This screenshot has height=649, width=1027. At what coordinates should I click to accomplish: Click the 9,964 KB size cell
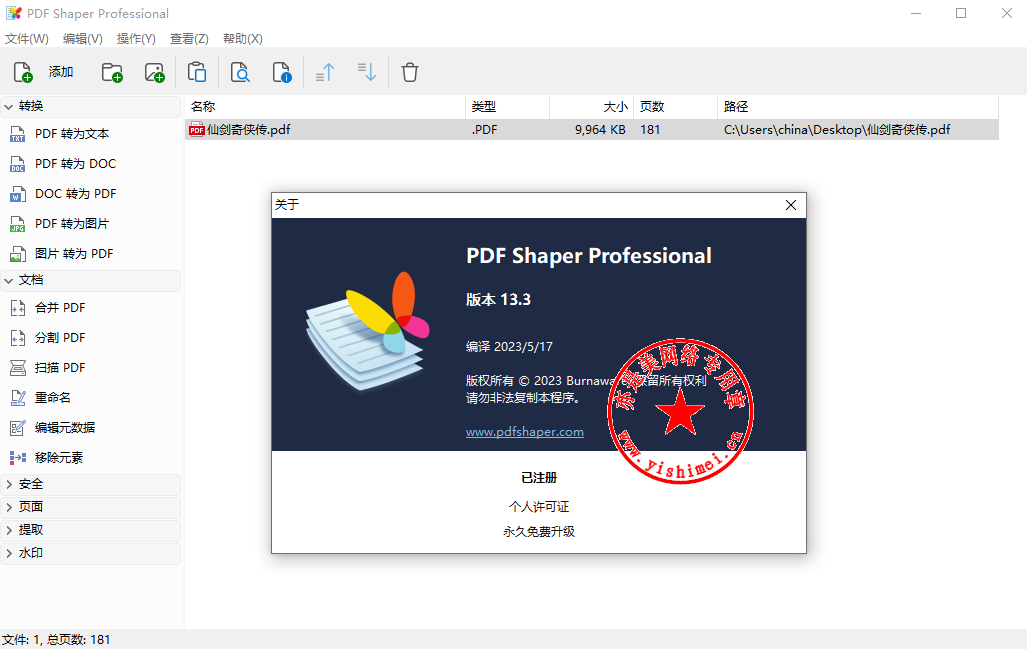click(x=600, y=130)
